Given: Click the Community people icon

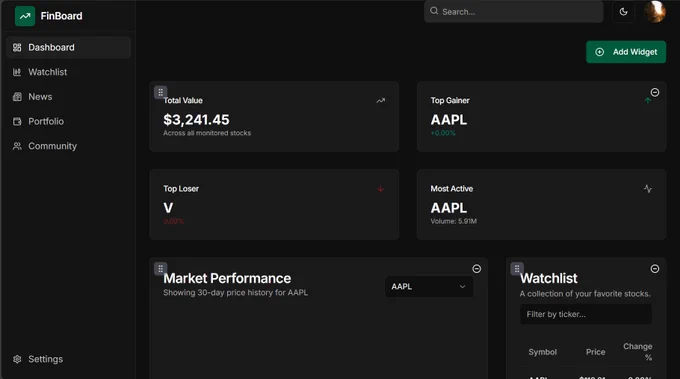Looking at the screenshot, I should point(17,146).
